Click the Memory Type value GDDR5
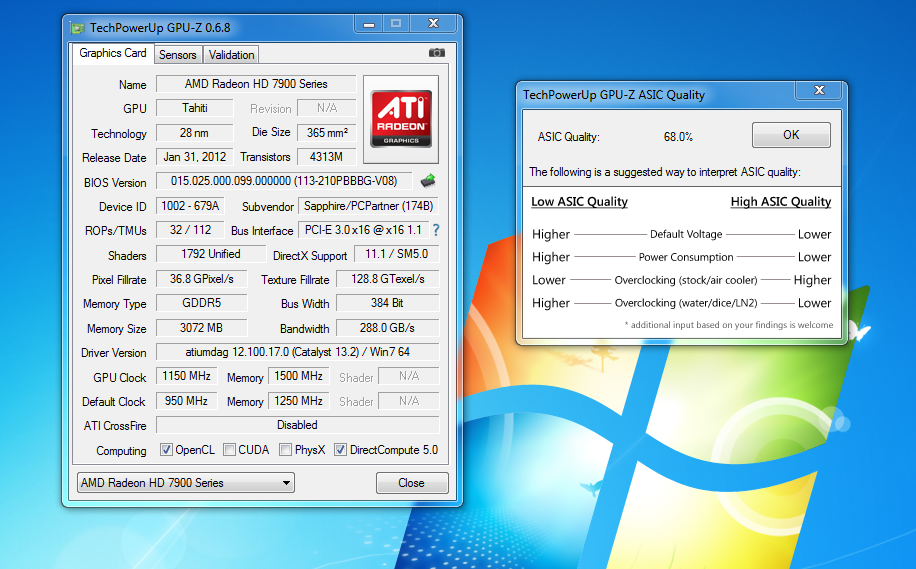 202,303
